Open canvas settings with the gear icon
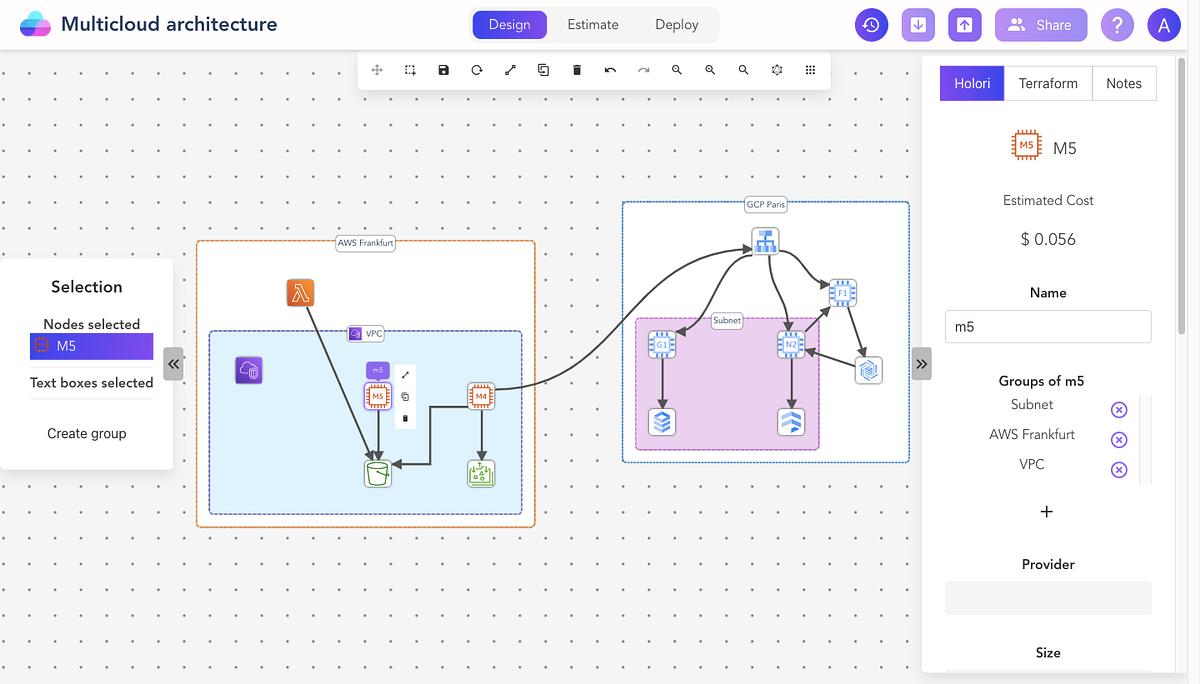 point(777,70)
